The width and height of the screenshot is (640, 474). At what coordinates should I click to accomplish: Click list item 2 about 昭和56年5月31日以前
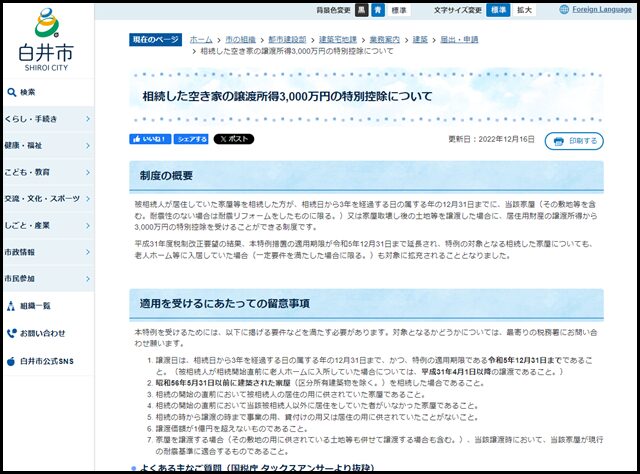pos(320,383)
